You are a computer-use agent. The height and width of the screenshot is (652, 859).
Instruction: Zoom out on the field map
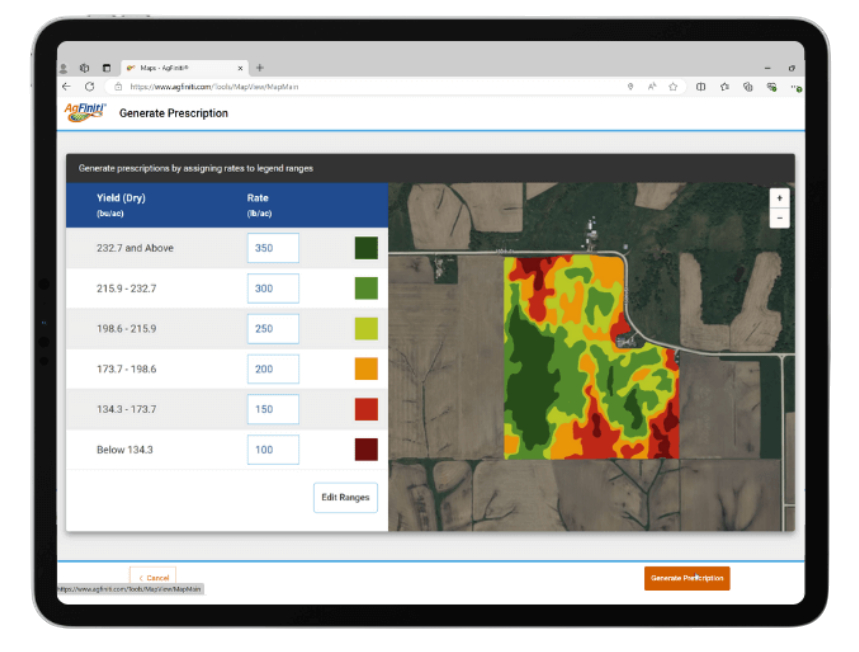tap(779, 218)
